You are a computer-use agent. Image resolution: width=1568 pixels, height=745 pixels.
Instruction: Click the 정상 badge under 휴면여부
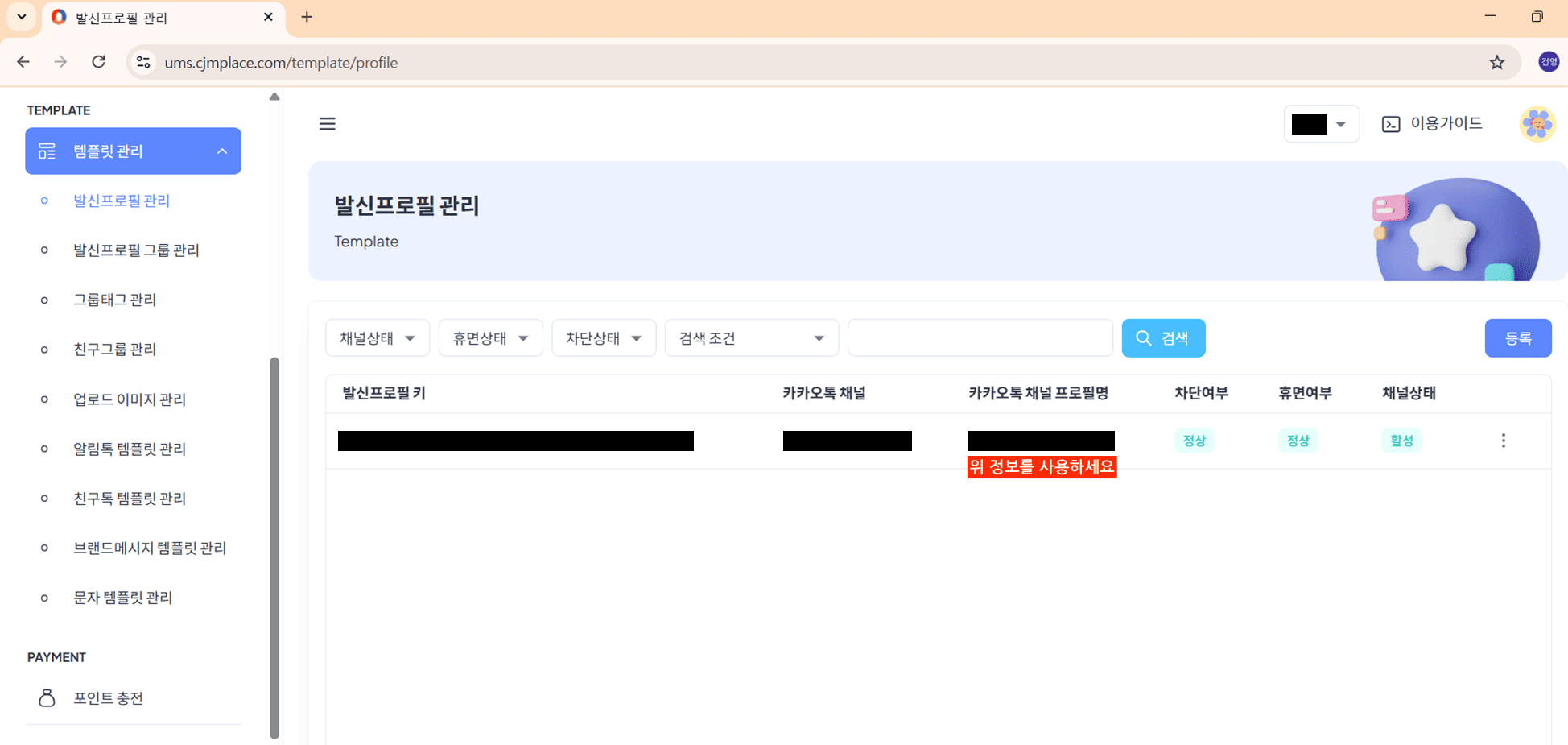coord(1298,441)
